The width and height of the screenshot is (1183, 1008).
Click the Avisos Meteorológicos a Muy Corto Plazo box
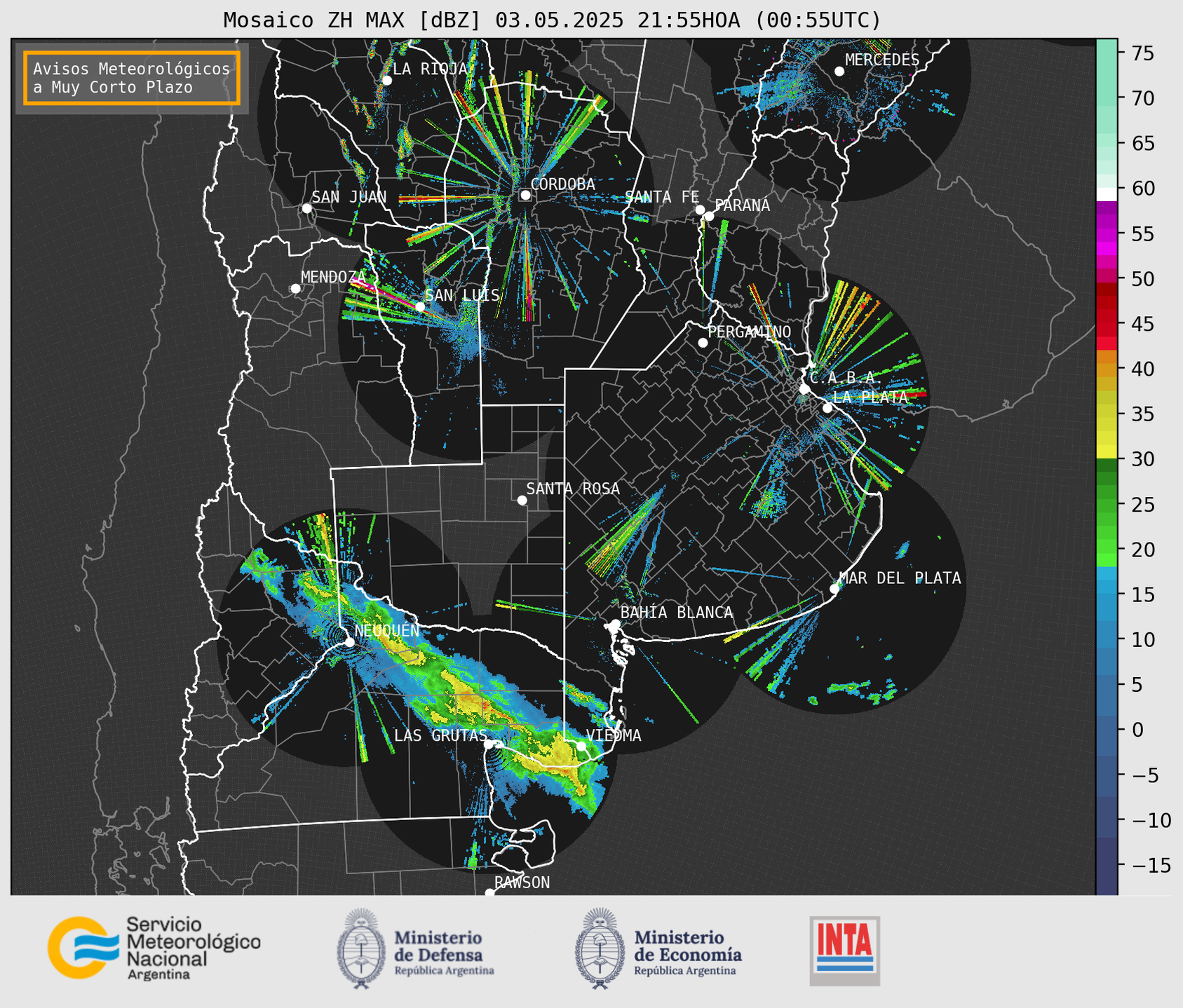click(132, 78)
